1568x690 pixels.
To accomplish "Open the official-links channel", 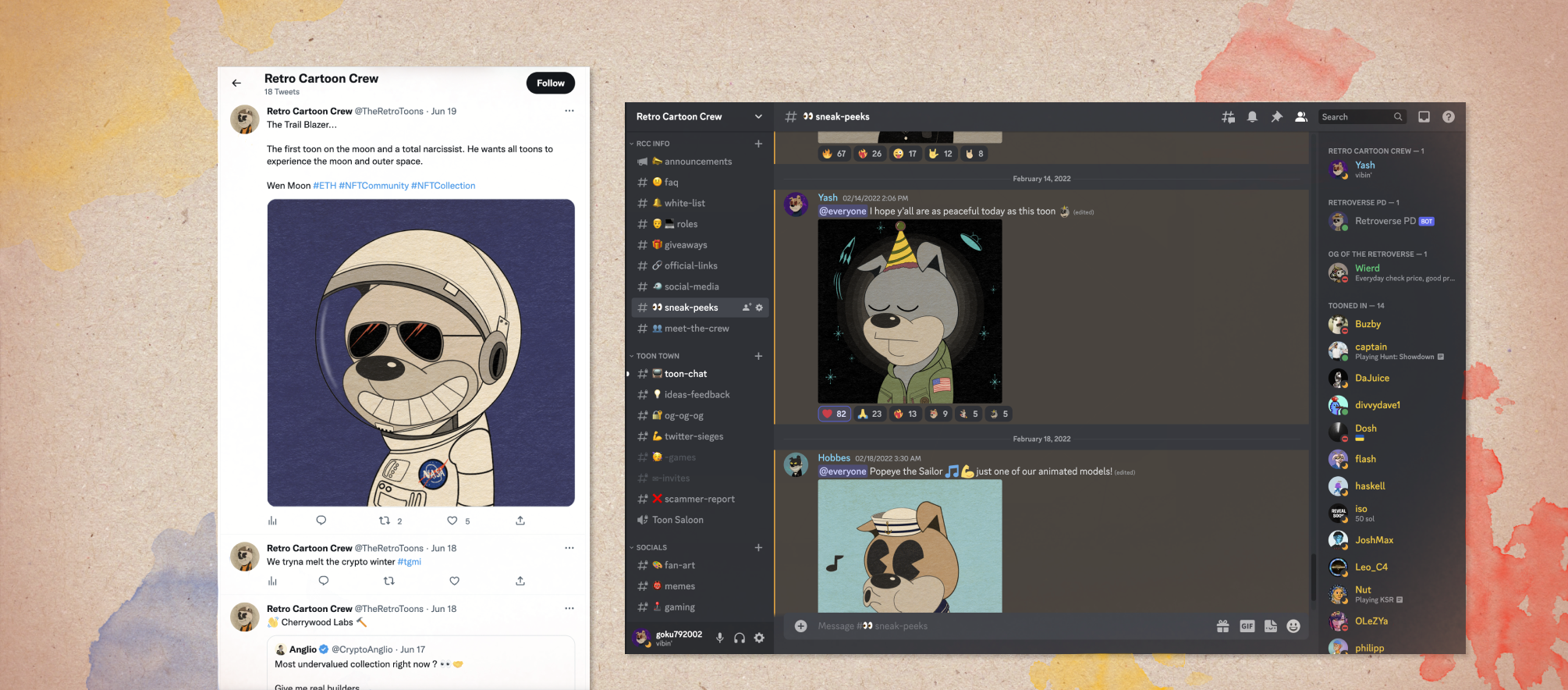I will click(700, 265).
